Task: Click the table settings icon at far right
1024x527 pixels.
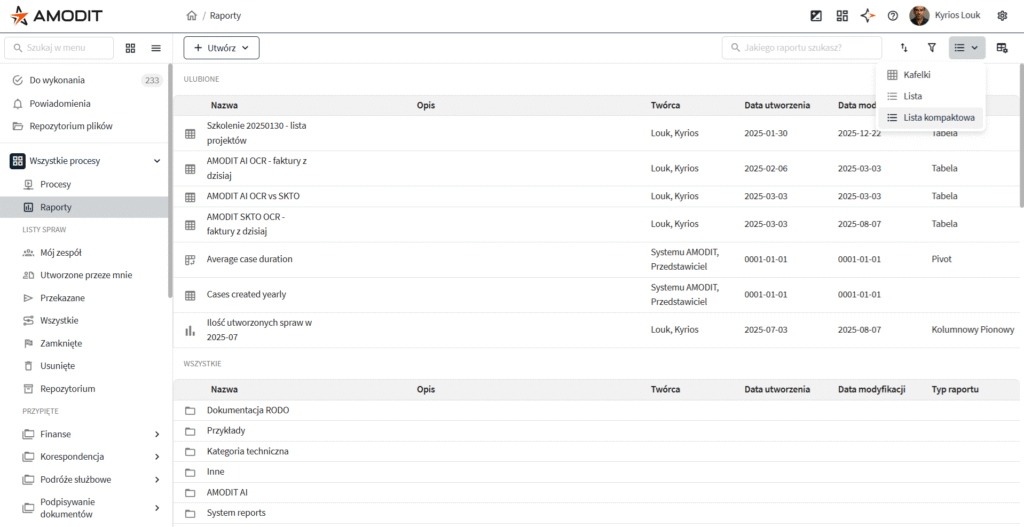Action: (x=1002, y=48)
